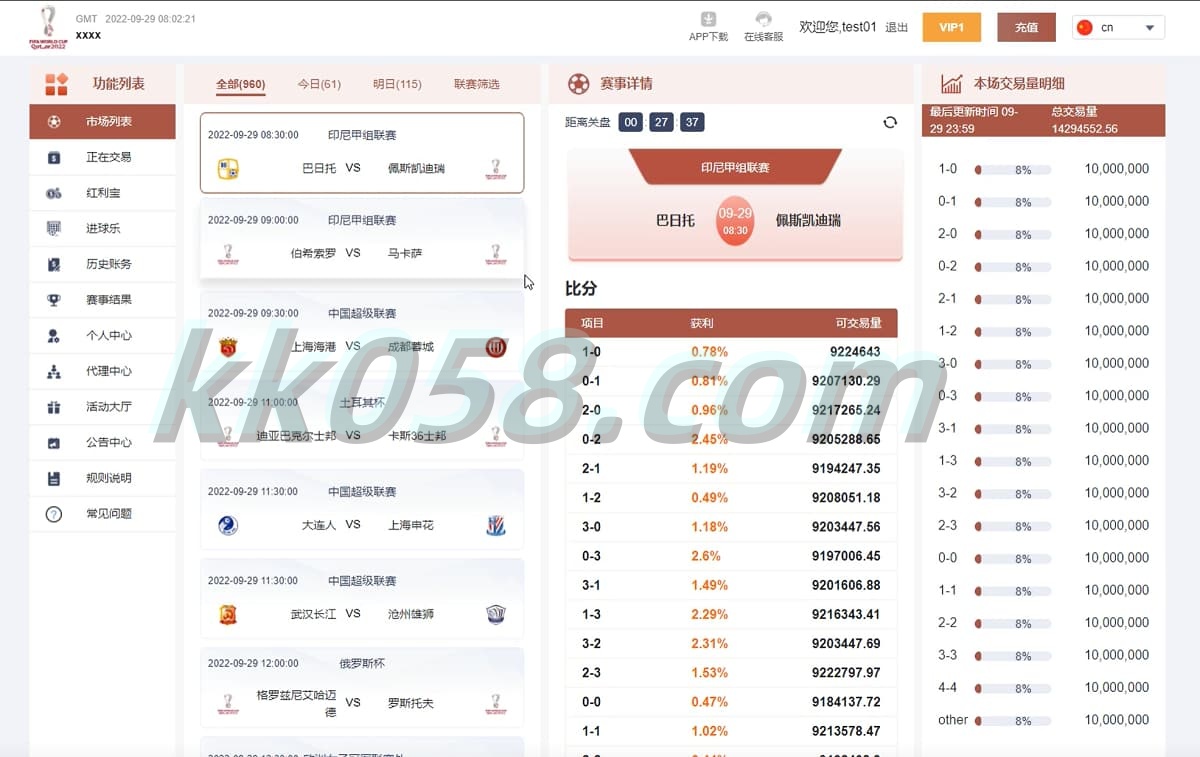
Task: Click 沧州雄狮 team badge
Action: click(x=496, y=614)
